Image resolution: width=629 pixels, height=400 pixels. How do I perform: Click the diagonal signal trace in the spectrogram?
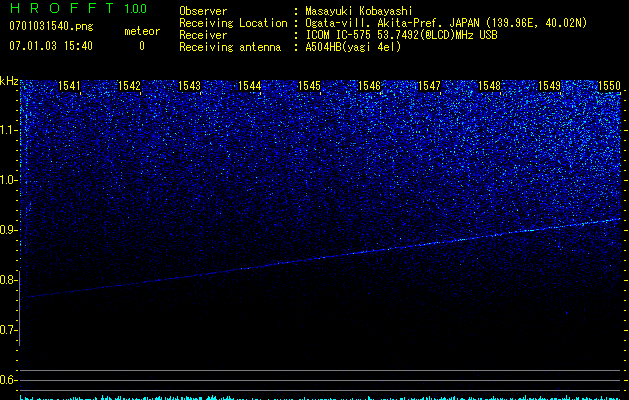(x=324, y=258)
